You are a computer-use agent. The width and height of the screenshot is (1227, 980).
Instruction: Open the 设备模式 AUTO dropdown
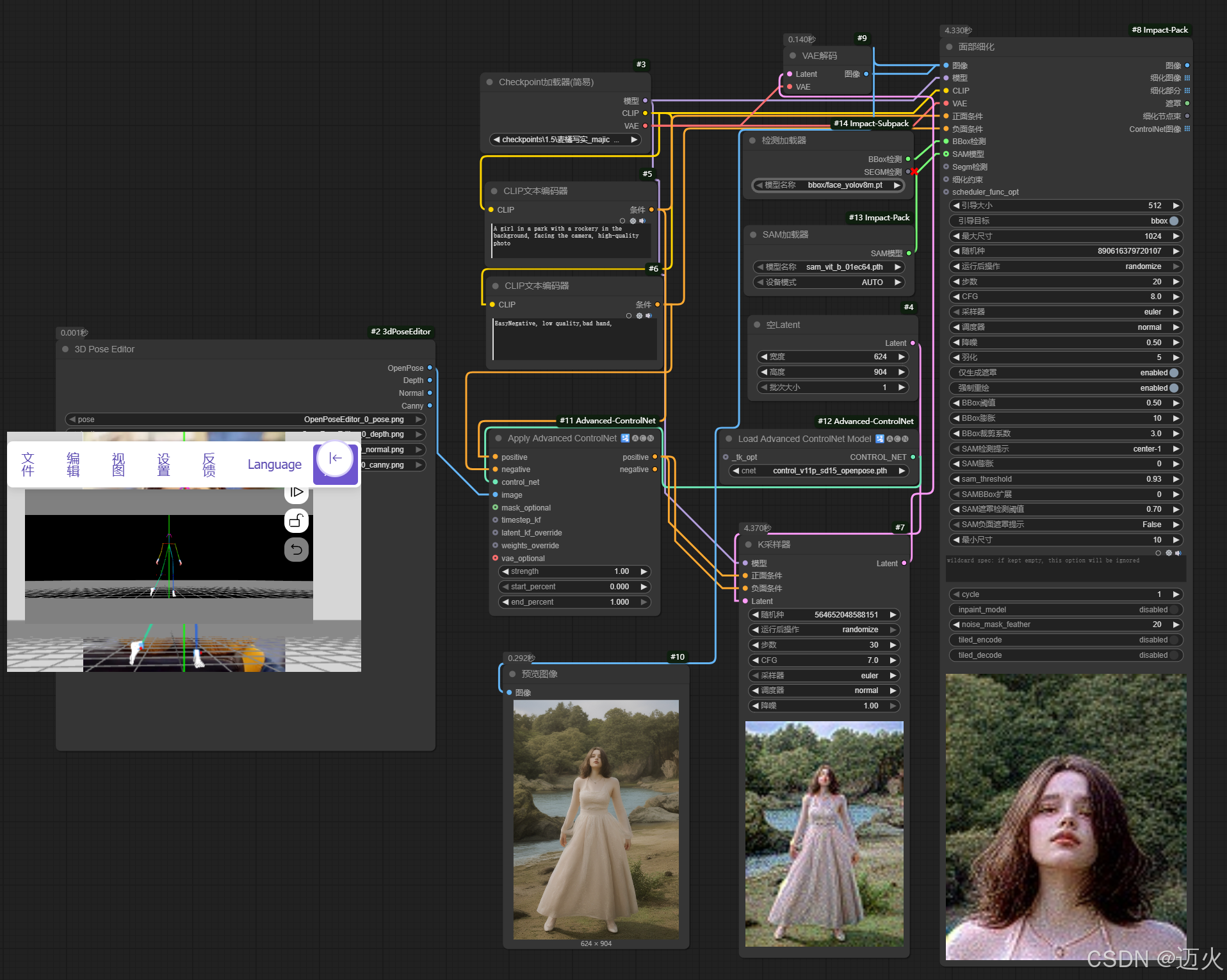point(829,282)
